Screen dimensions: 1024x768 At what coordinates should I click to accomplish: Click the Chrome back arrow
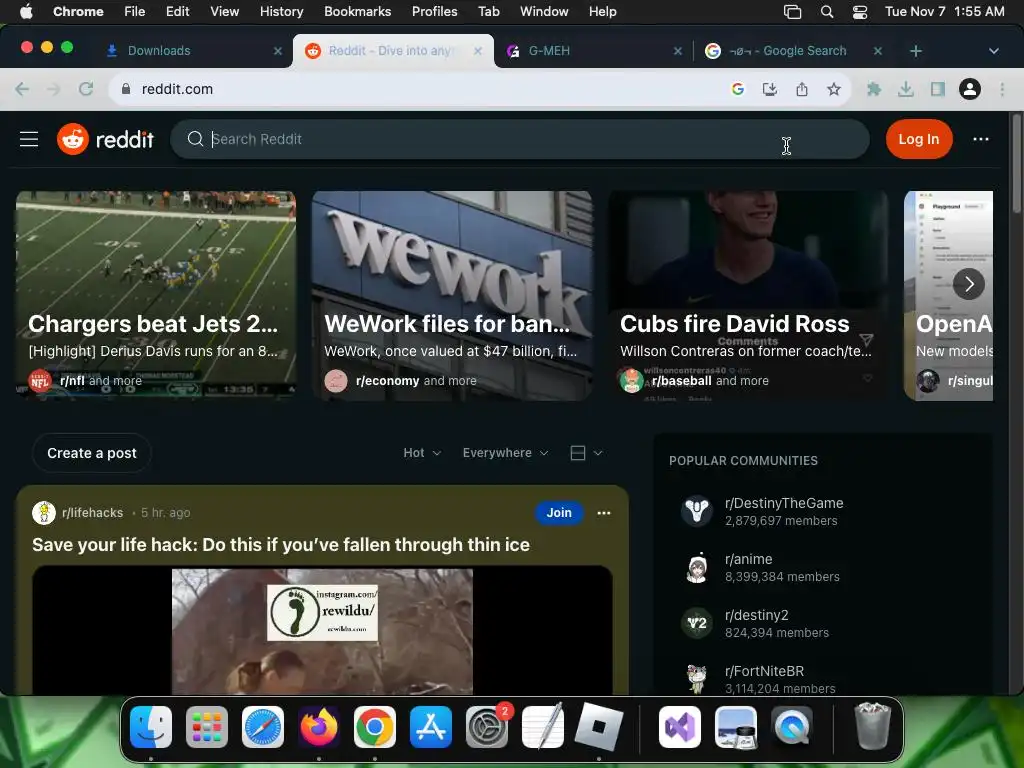22,89
